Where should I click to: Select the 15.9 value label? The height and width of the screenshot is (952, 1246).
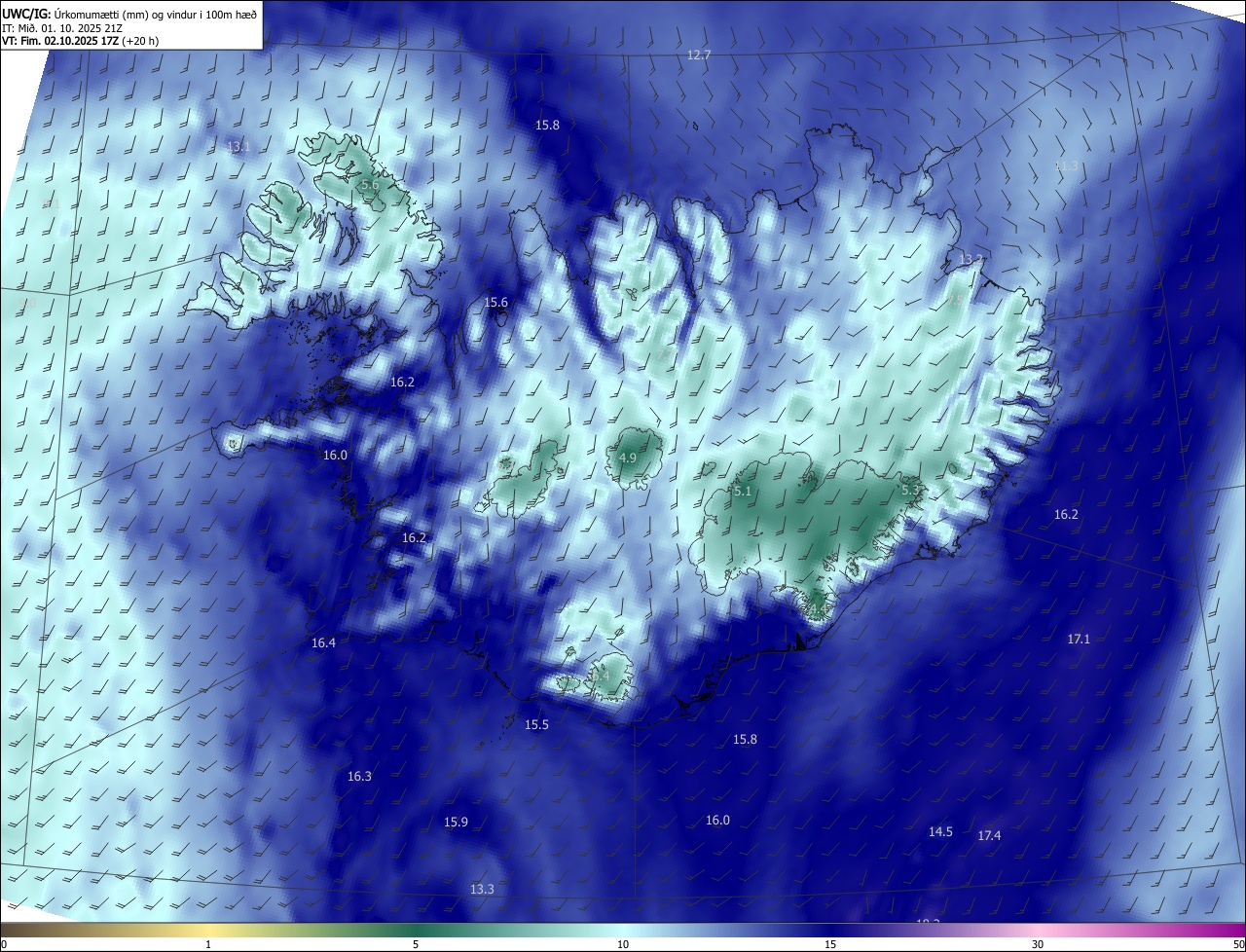tap(456, 823)
